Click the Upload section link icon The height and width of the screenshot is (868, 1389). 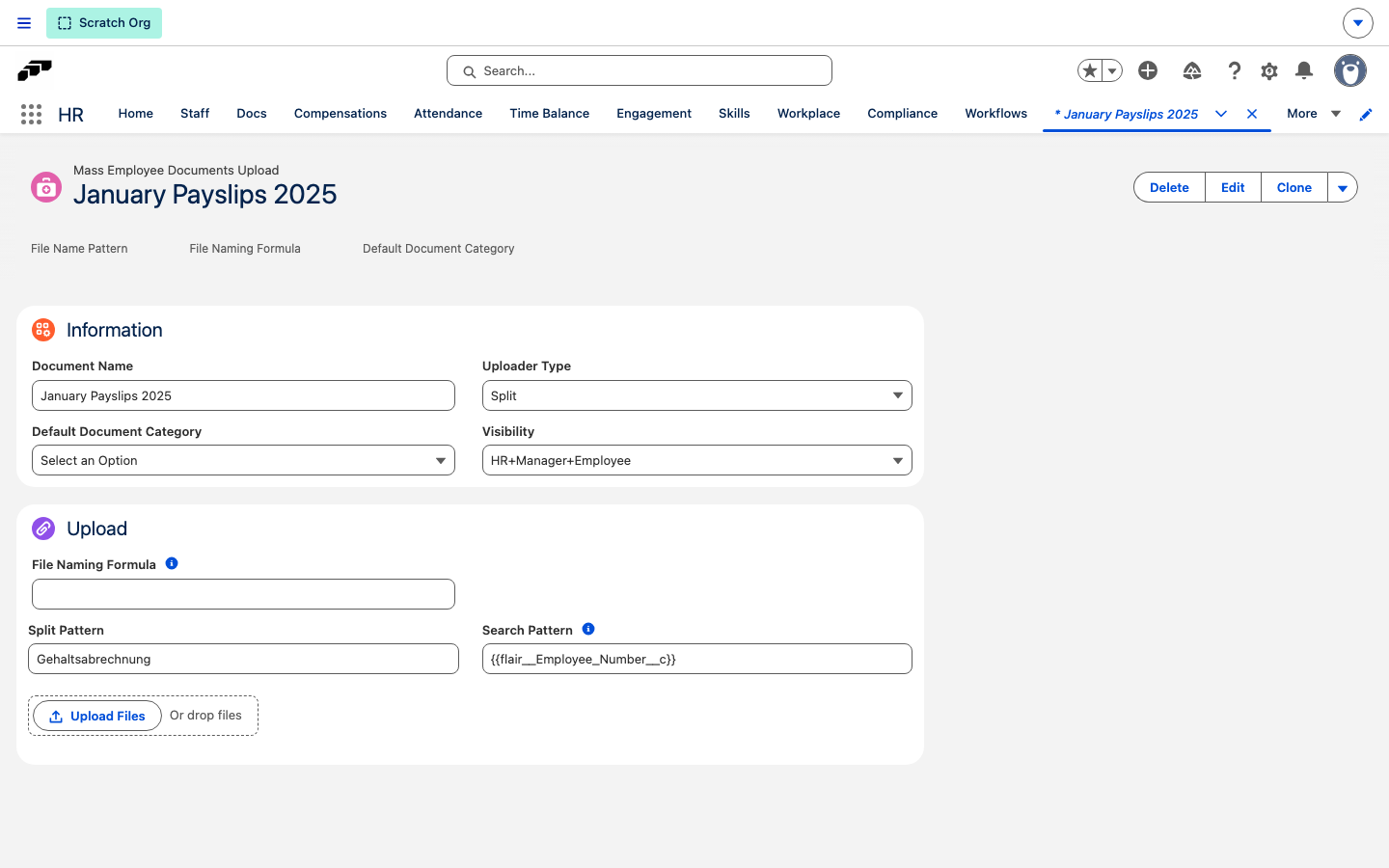pyautogui.click(x=43, y=529)
